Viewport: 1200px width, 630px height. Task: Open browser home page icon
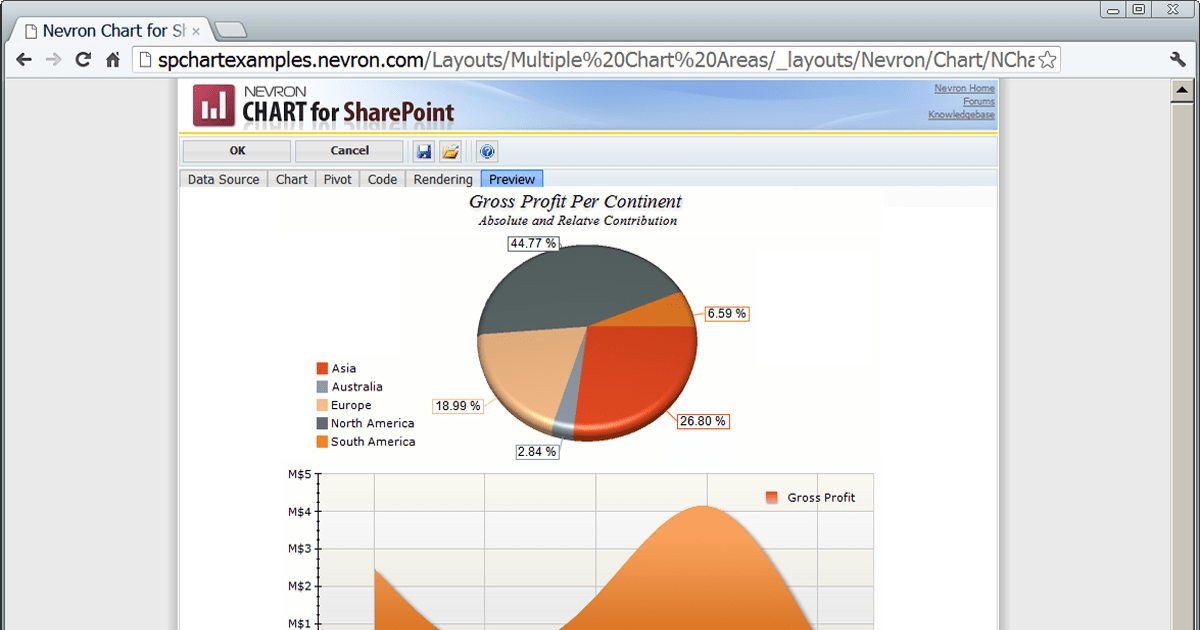click(112, 60)
